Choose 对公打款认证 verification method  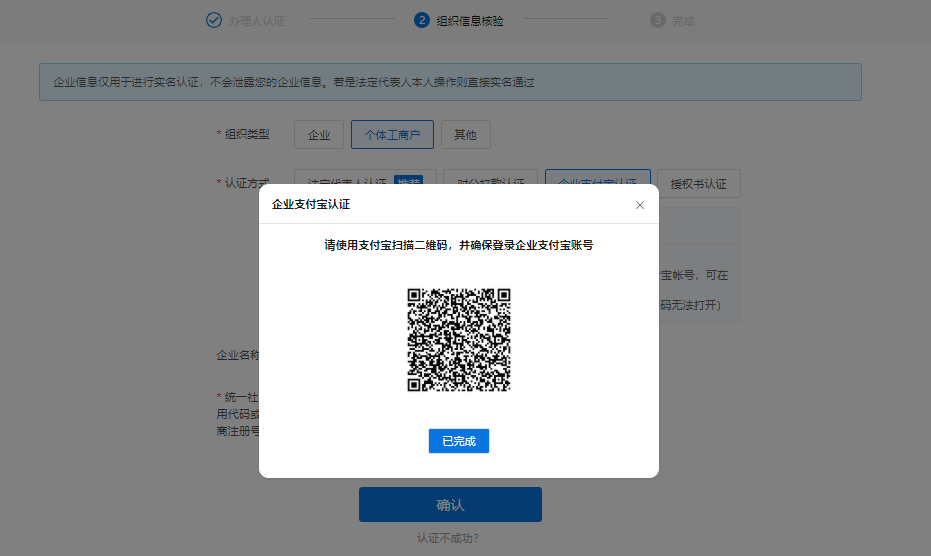click(490, 178)
